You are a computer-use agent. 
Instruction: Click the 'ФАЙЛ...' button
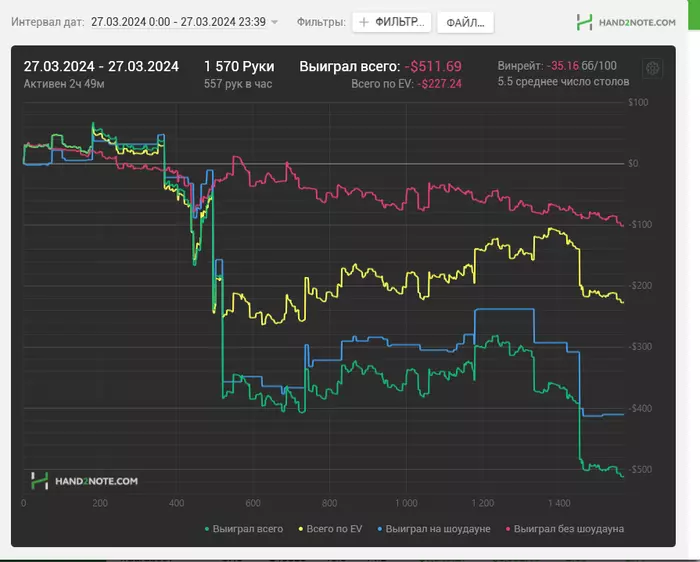pos(465,22)
